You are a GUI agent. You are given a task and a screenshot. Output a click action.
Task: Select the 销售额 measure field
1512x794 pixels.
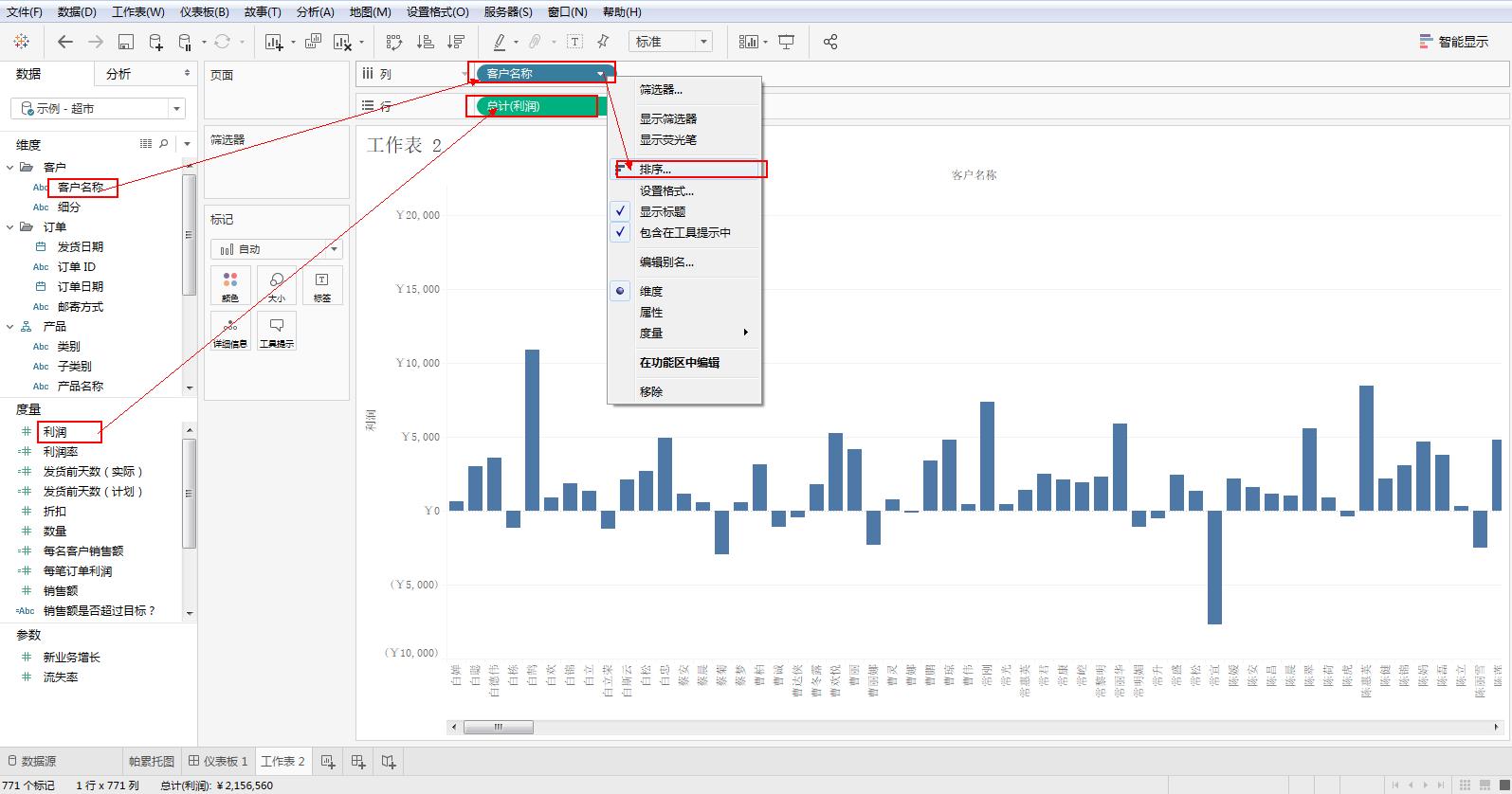point(61,590)
